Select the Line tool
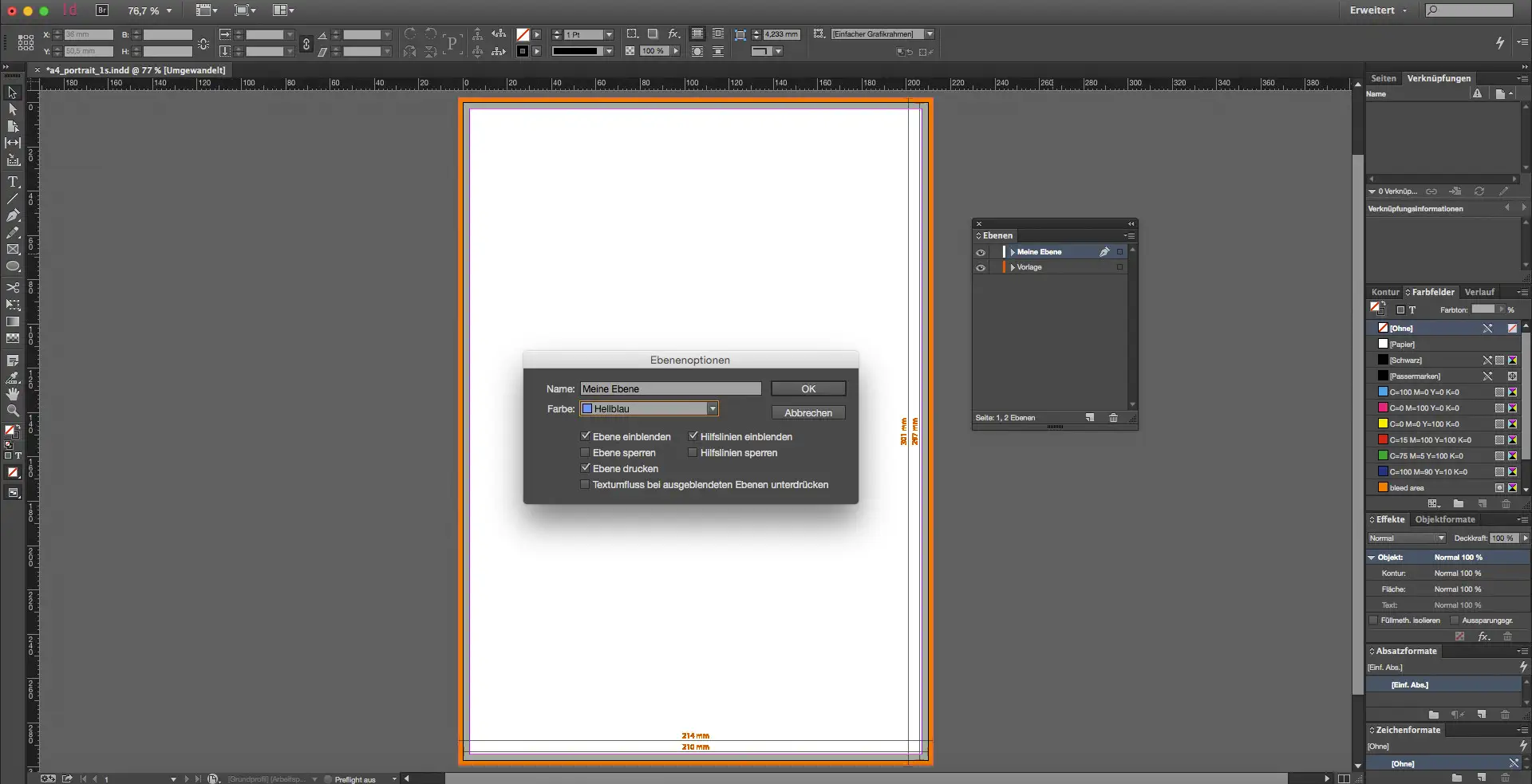1532x784 pixels. click(x=13, y=199)
